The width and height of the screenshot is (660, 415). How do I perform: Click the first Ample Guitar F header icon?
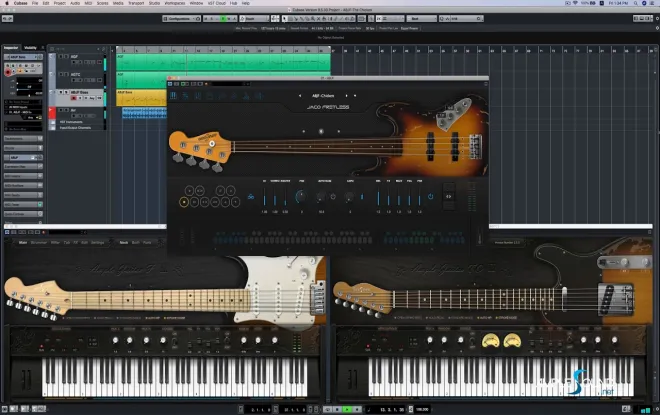[7, 232]
